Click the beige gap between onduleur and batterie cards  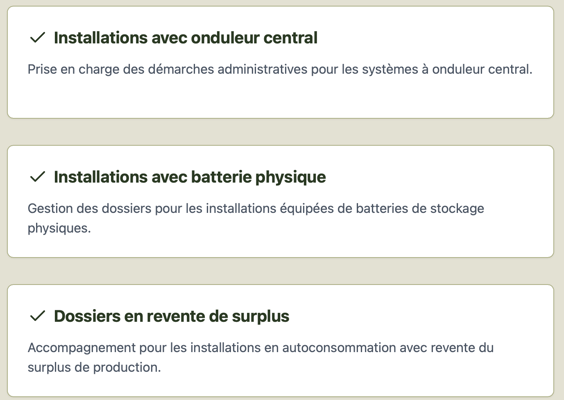click(281, 132)
